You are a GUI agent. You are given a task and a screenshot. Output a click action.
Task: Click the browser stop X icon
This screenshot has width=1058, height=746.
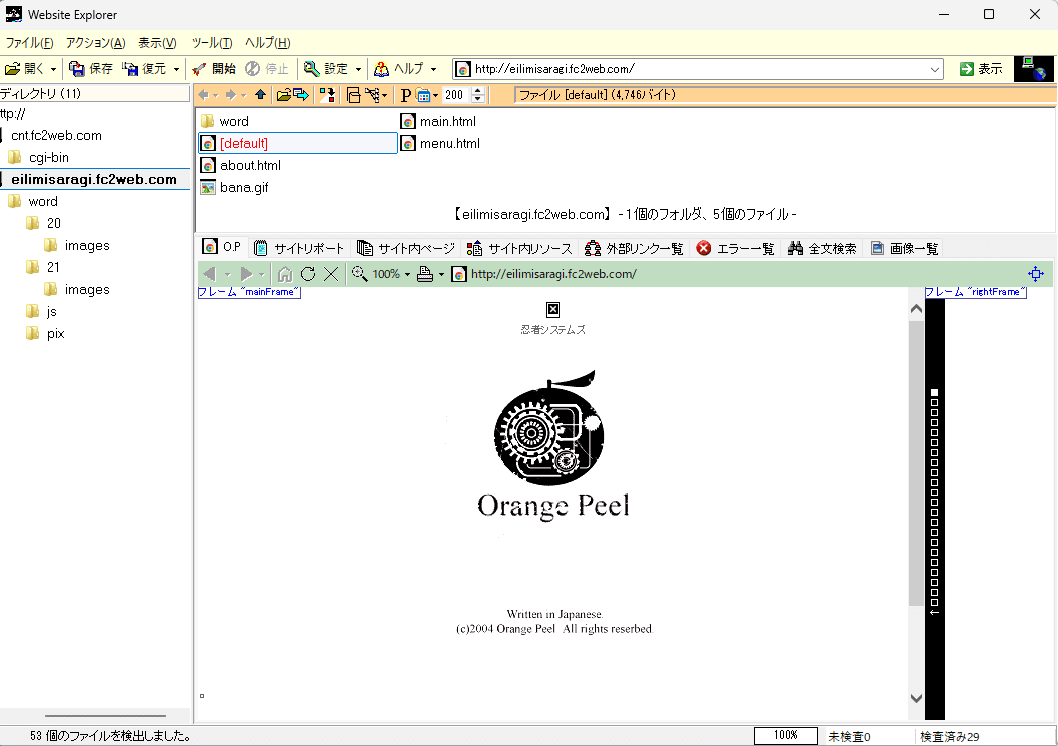click(331, 274)
